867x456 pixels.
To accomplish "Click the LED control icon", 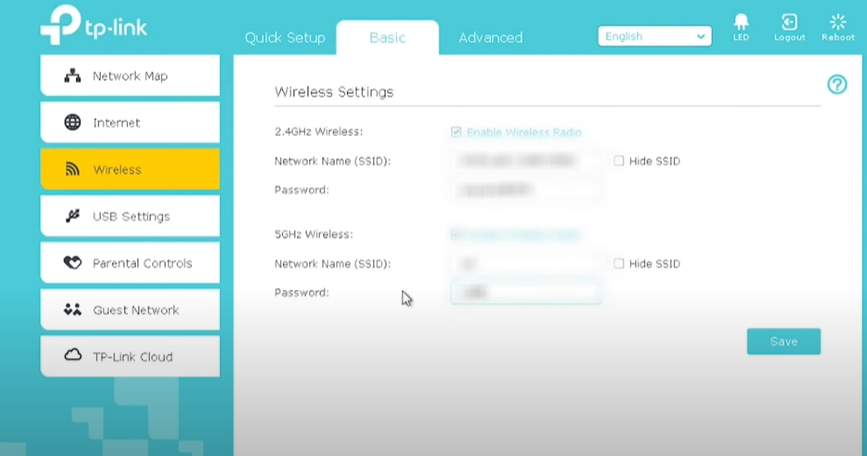I will pyautogui.click(x=740, y=22).
